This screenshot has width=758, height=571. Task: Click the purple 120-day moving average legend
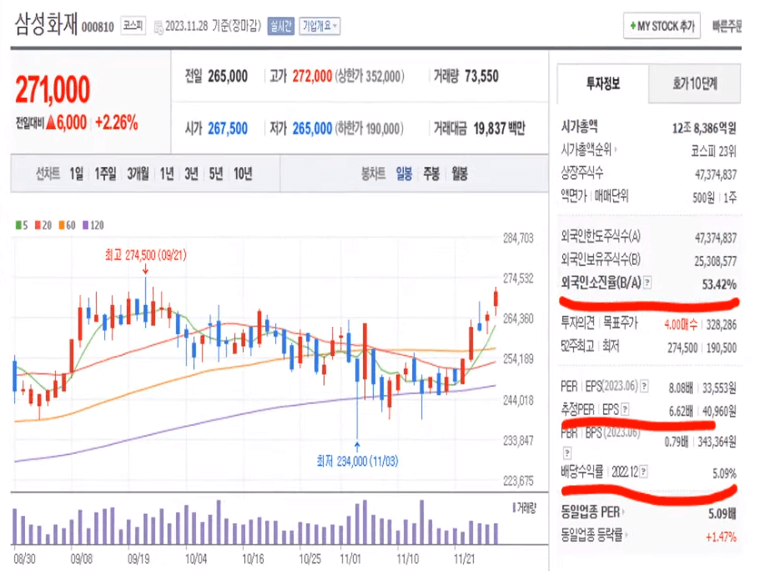tap(85, 225)
